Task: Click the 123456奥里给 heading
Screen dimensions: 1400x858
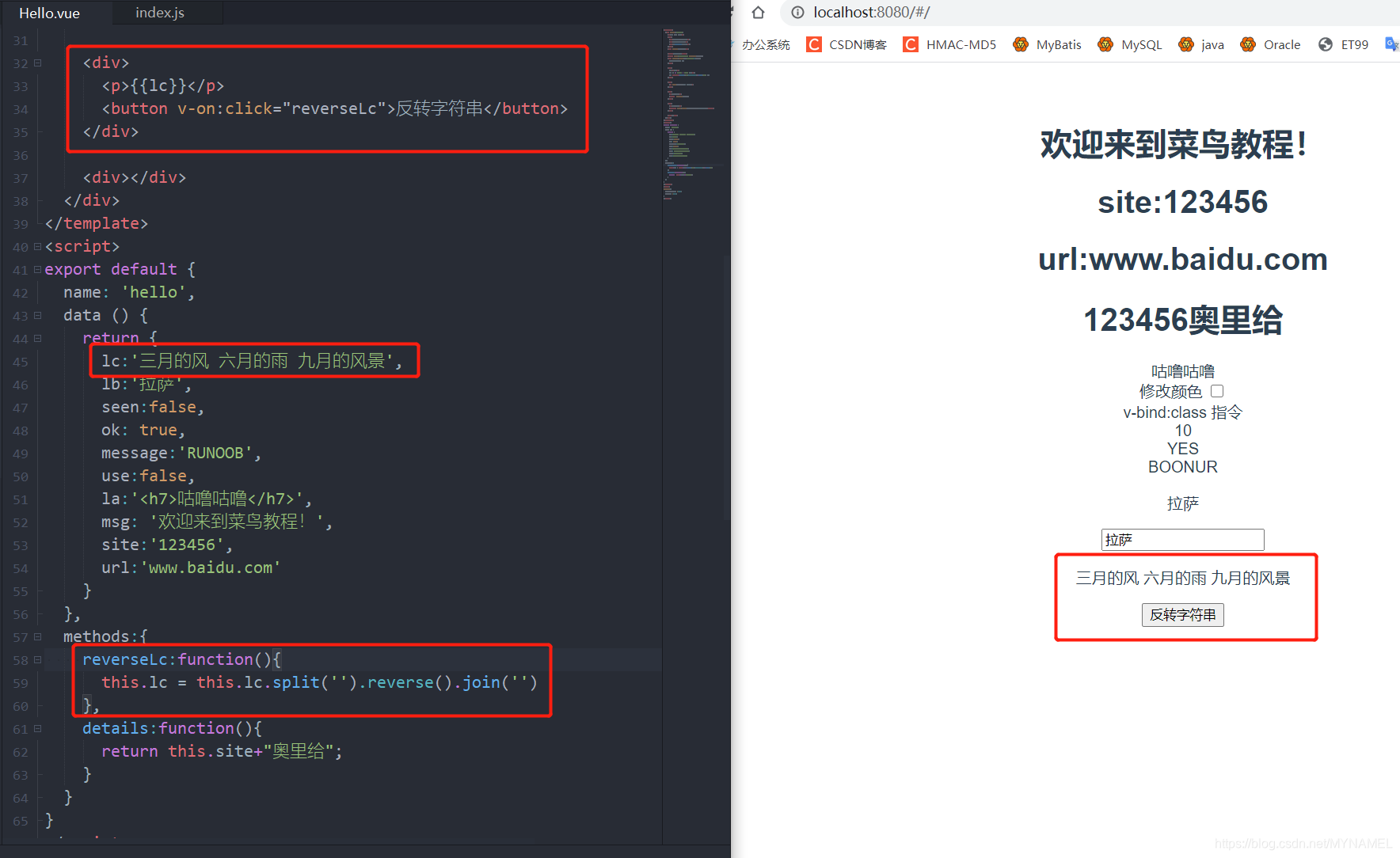Action: point(1183,320)
